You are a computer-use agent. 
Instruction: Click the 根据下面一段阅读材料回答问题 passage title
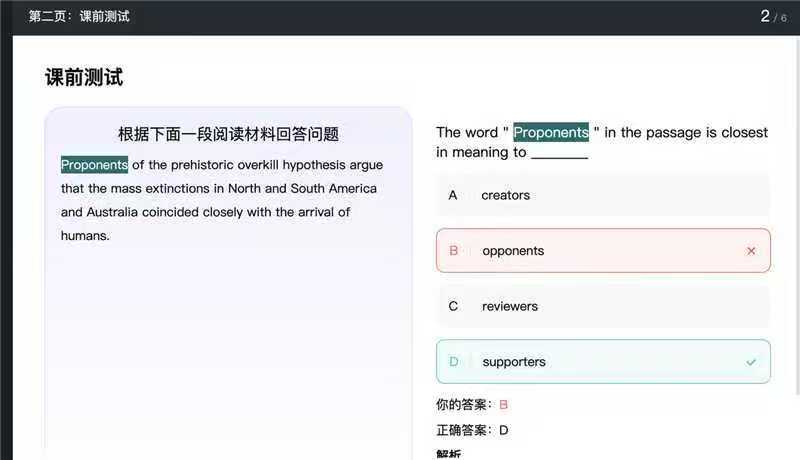228,134
